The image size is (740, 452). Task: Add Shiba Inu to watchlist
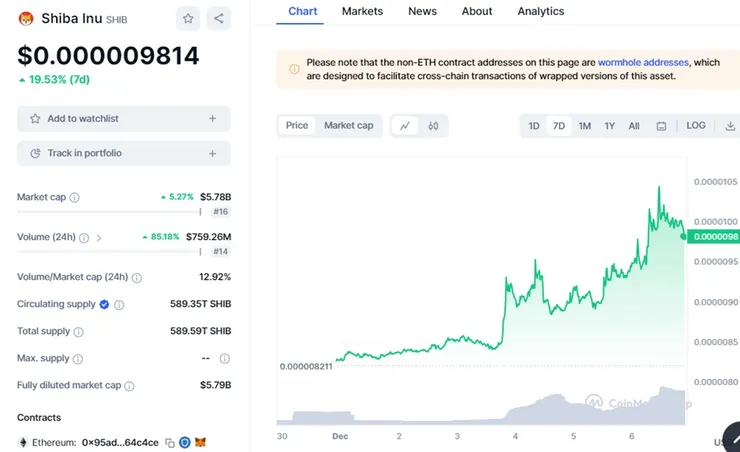click(124, 119)
